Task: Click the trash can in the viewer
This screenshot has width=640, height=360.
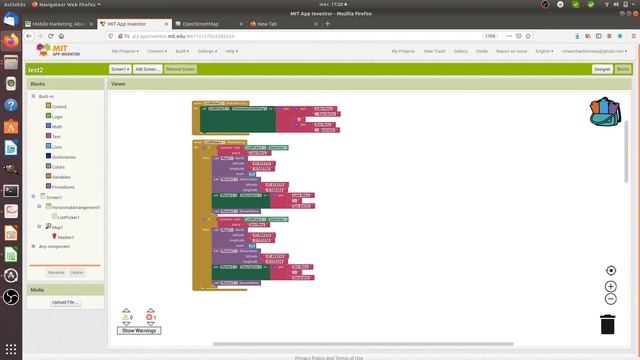Action: (608, 324)
